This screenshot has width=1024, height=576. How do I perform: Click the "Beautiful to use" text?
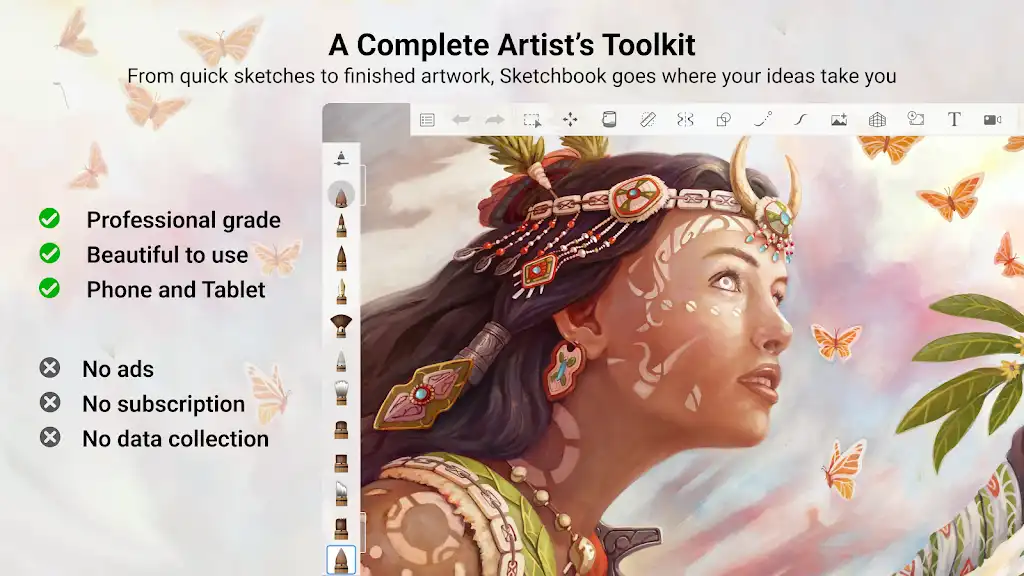click(x=167, y=255)
